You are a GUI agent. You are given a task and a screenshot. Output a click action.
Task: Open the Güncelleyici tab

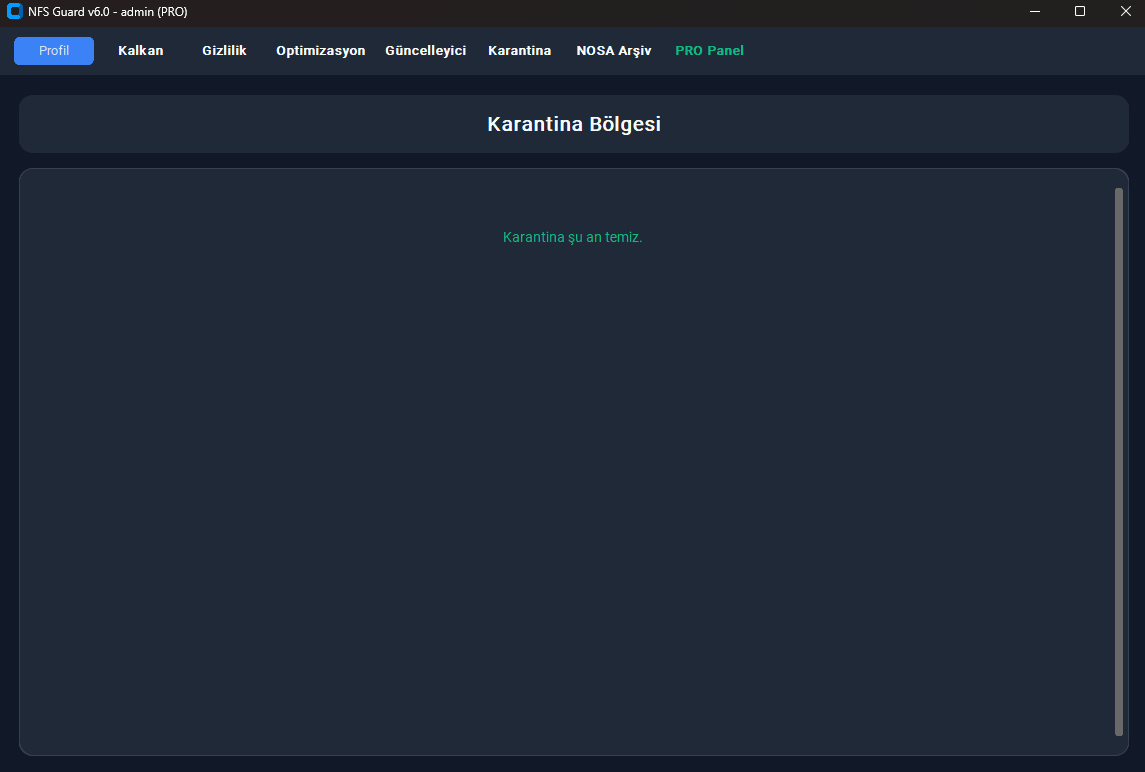click(426, 50)
